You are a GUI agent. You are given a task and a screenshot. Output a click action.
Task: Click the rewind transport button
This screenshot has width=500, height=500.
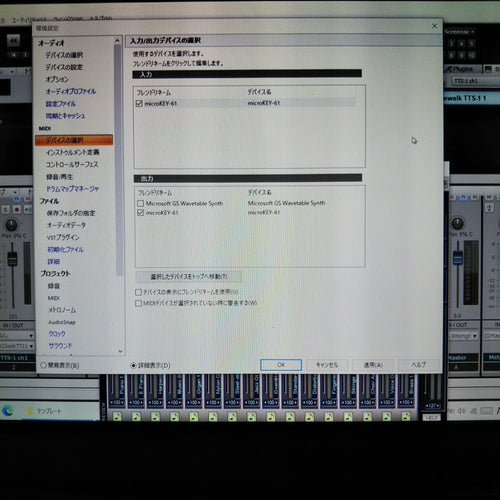14,41
